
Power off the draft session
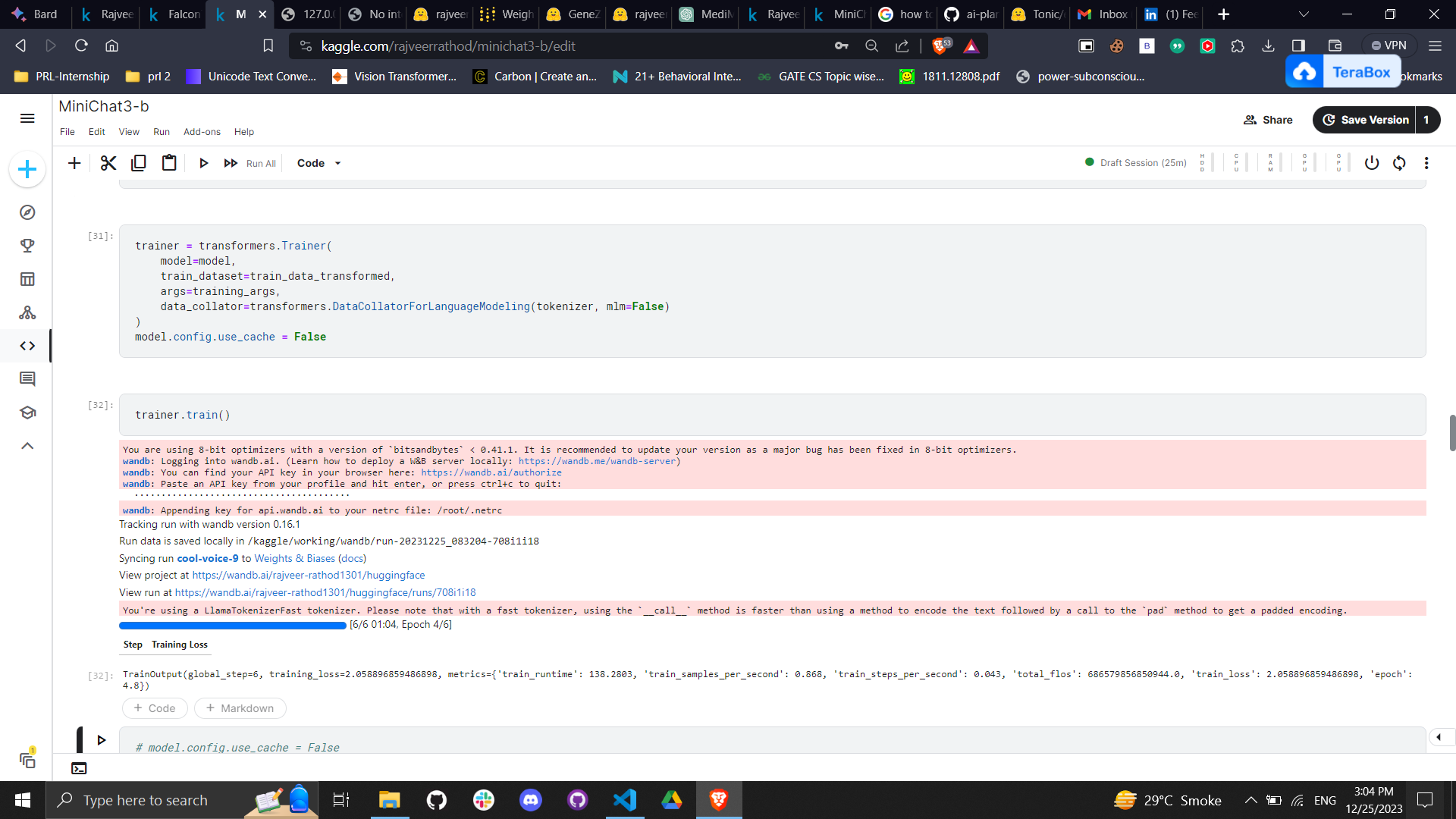[1372, 163]
